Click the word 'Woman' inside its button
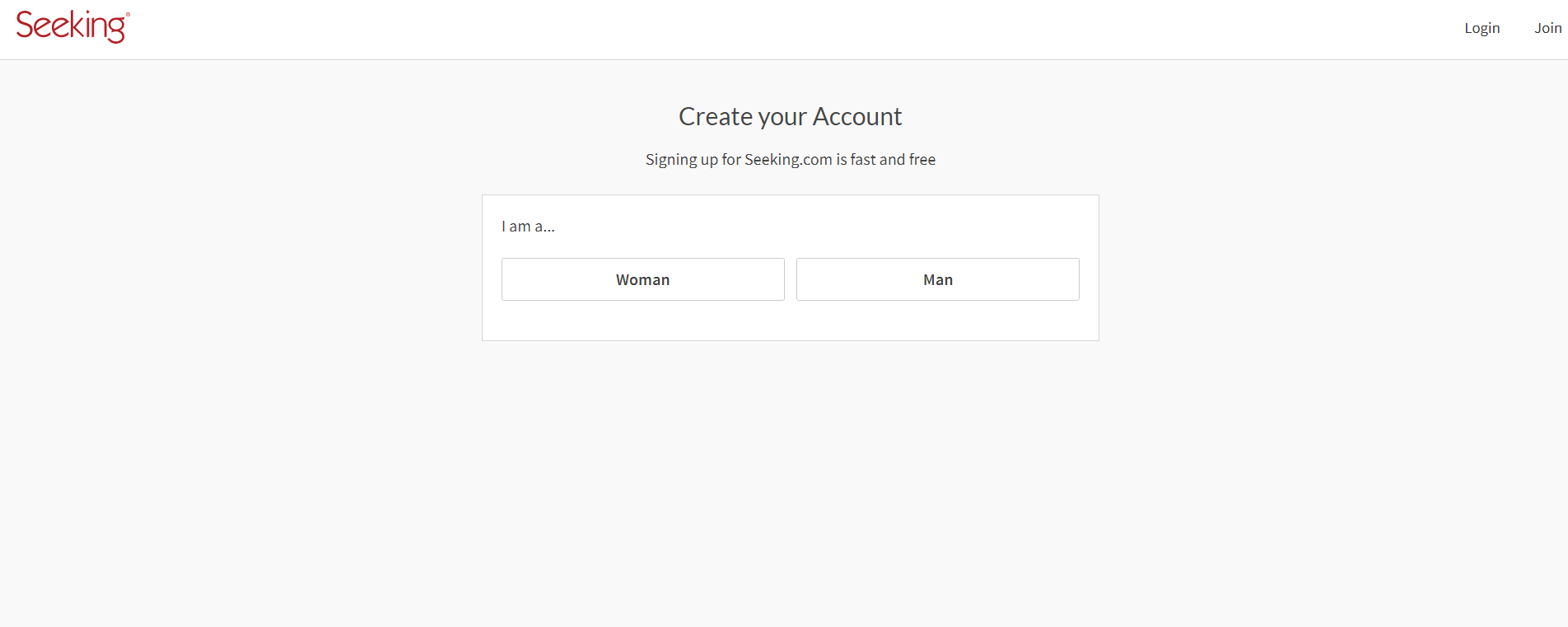Viewport: 1568px width, 627px height. [642, 280]
